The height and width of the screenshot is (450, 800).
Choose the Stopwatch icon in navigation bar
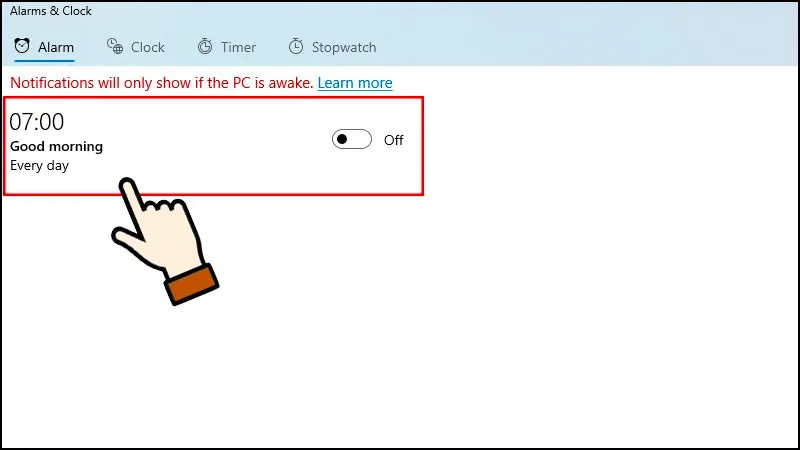(x=296, y=46)
